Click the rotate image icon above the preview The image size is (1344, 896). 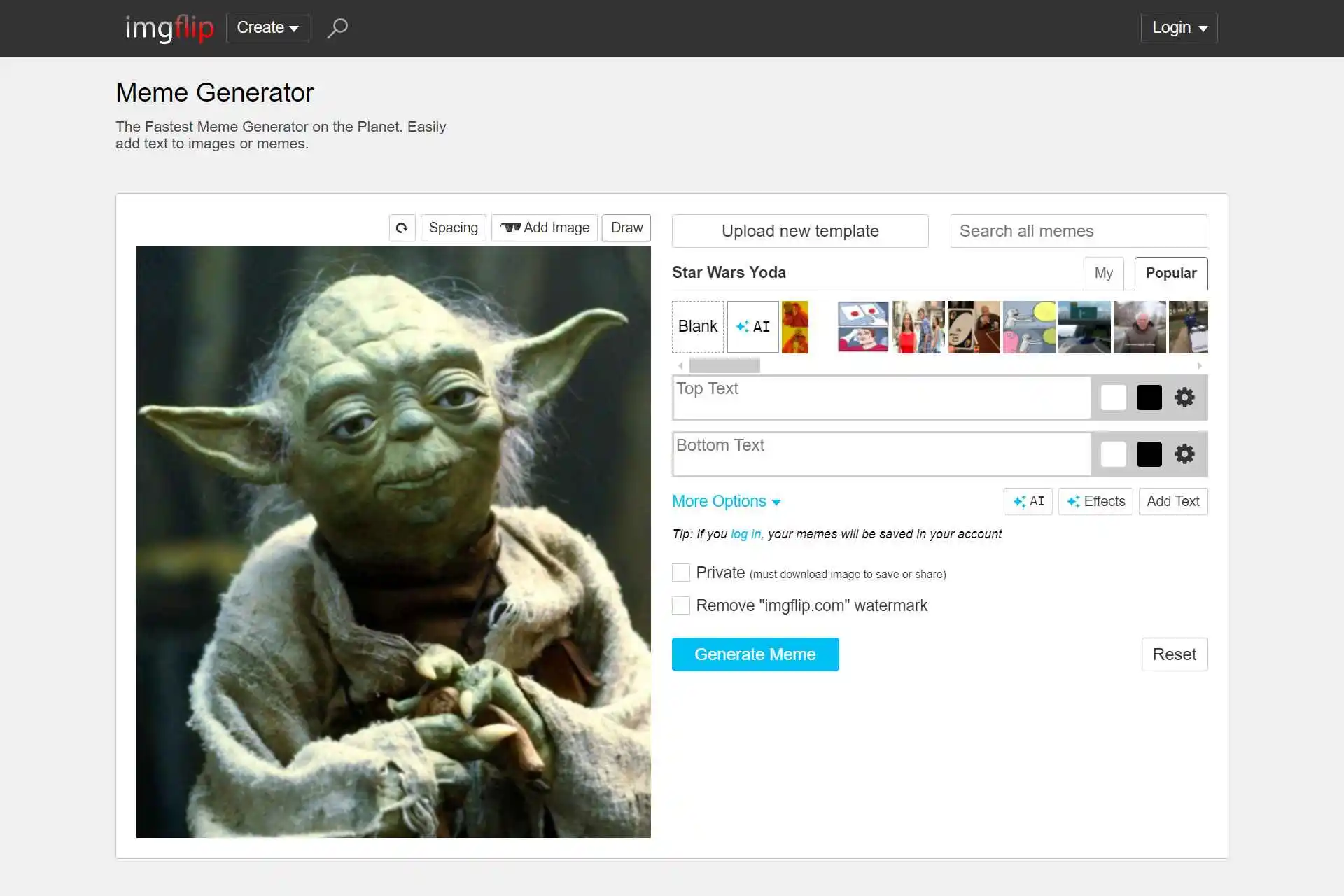tap(402, 227)
